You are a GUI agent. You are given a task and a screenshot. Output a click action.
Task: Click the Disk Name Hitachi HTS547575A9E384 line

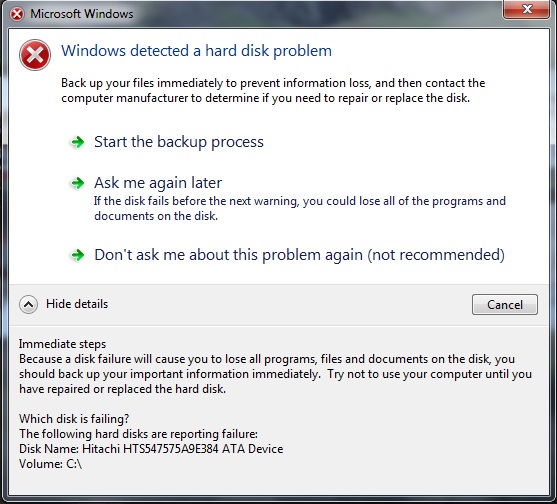[151, 449]
